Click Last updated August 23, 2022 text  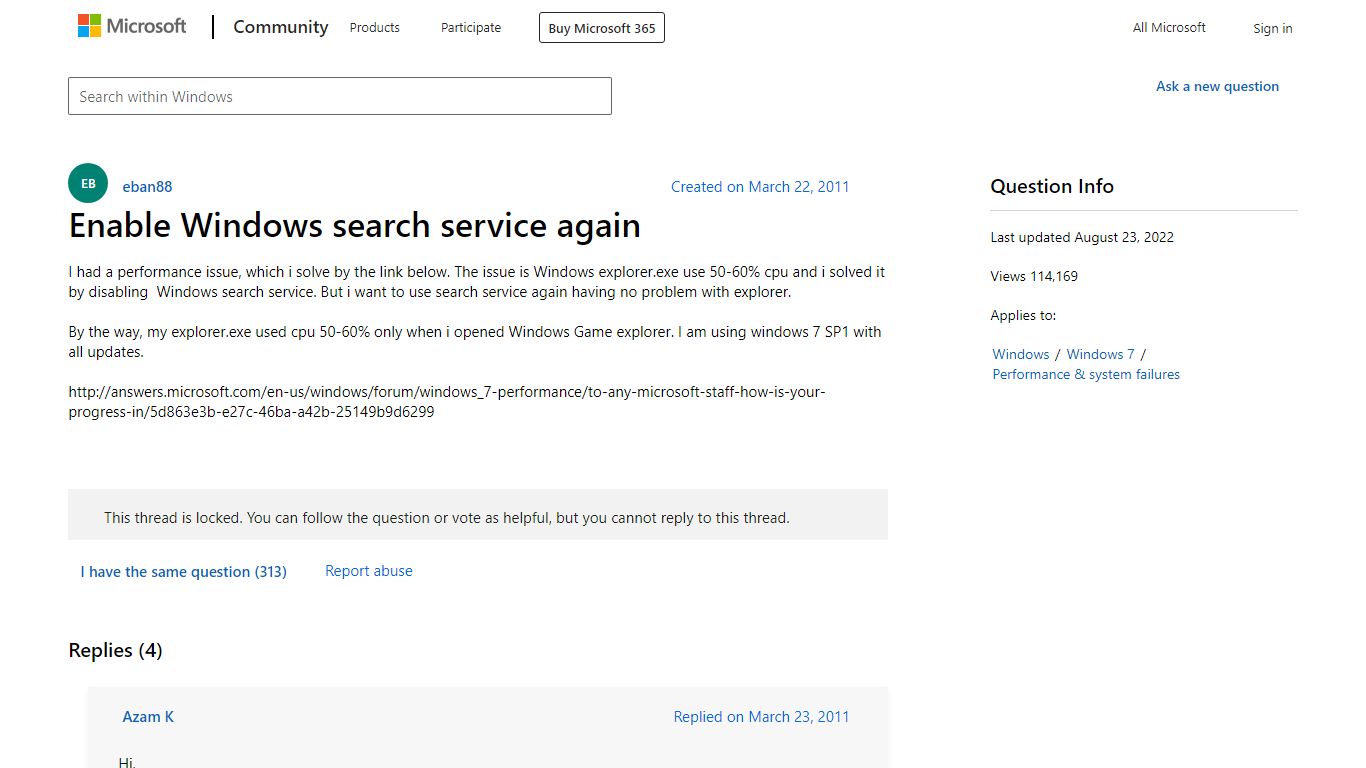tap(1082, 237)
